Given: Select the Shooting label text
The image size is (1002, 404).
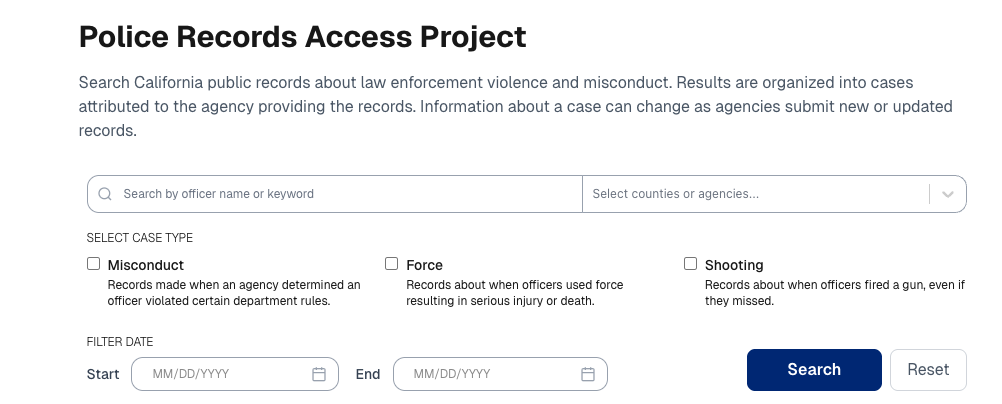Looking at the screenshot, I should coord(734,265).
